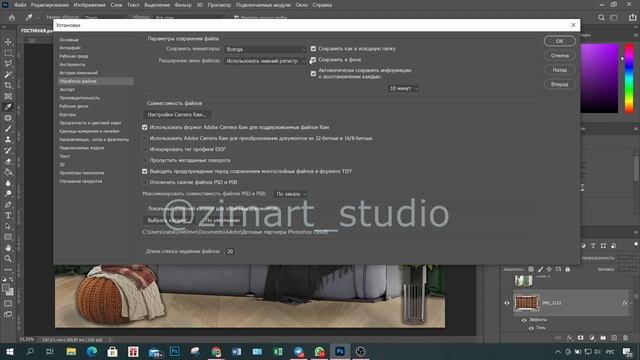Open the Изображение menu
This screenshot has height=360, width=640.
coord(89,5)
